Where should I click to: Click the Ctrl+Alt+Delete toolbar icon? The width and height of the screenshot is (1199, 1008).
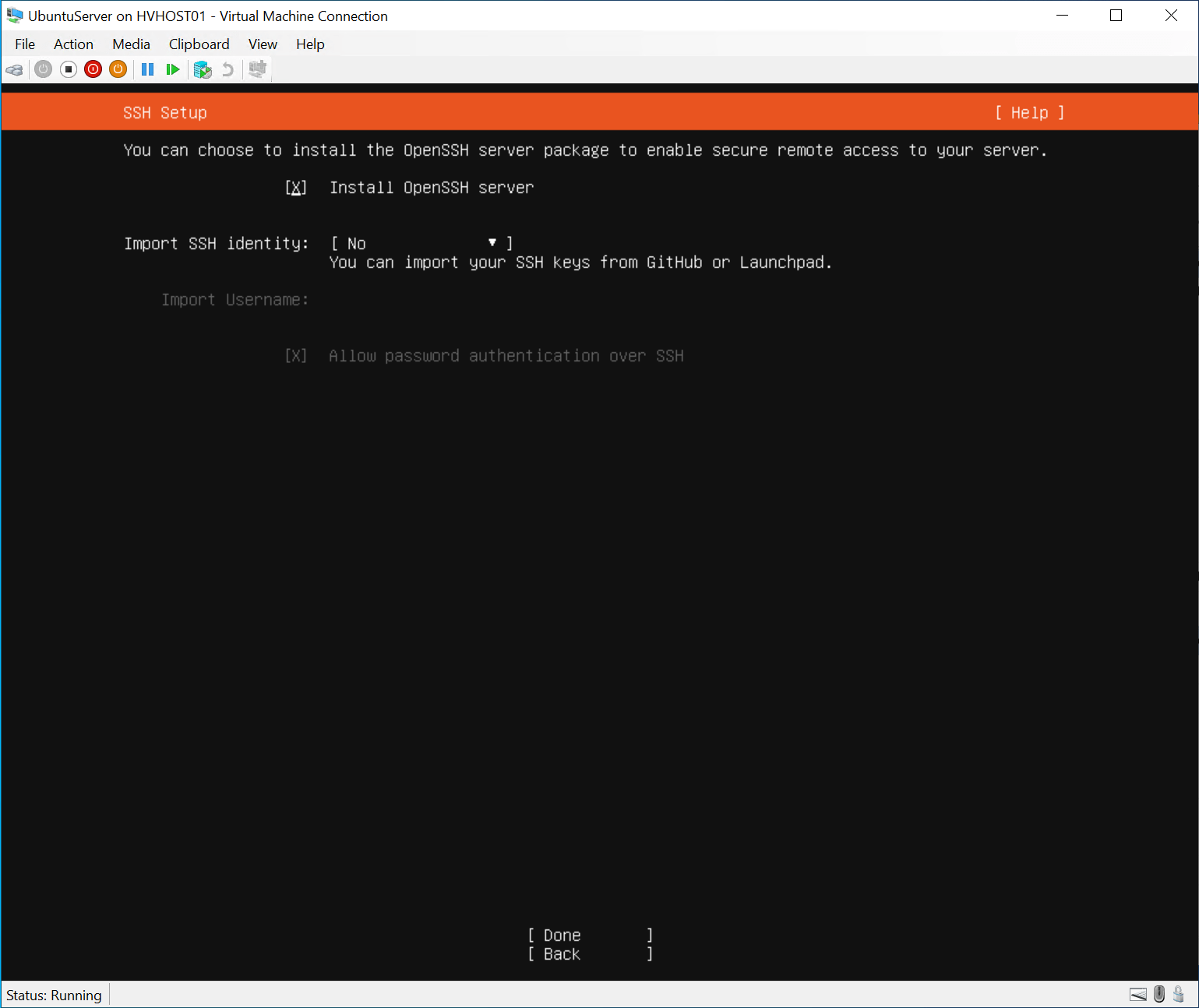coord(15,69)
